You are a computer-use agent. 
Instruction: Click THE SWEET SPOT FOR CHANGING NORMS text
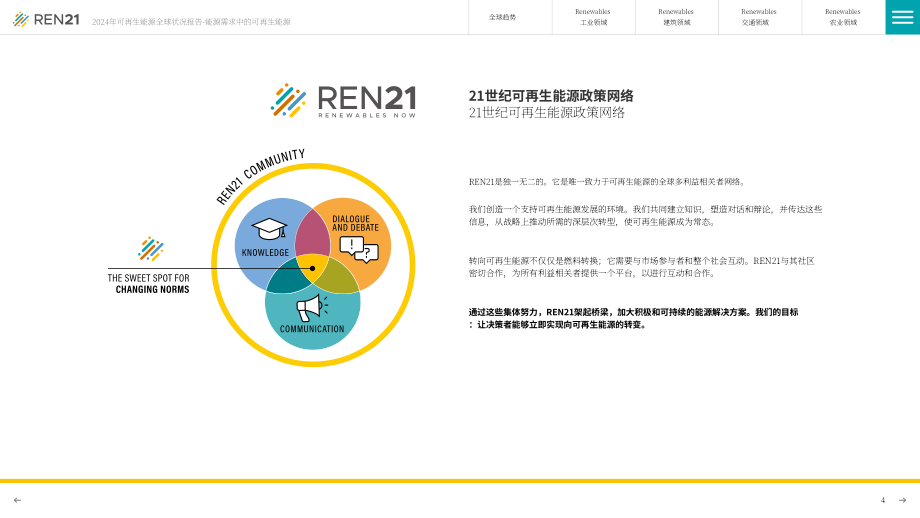[149, 283]
